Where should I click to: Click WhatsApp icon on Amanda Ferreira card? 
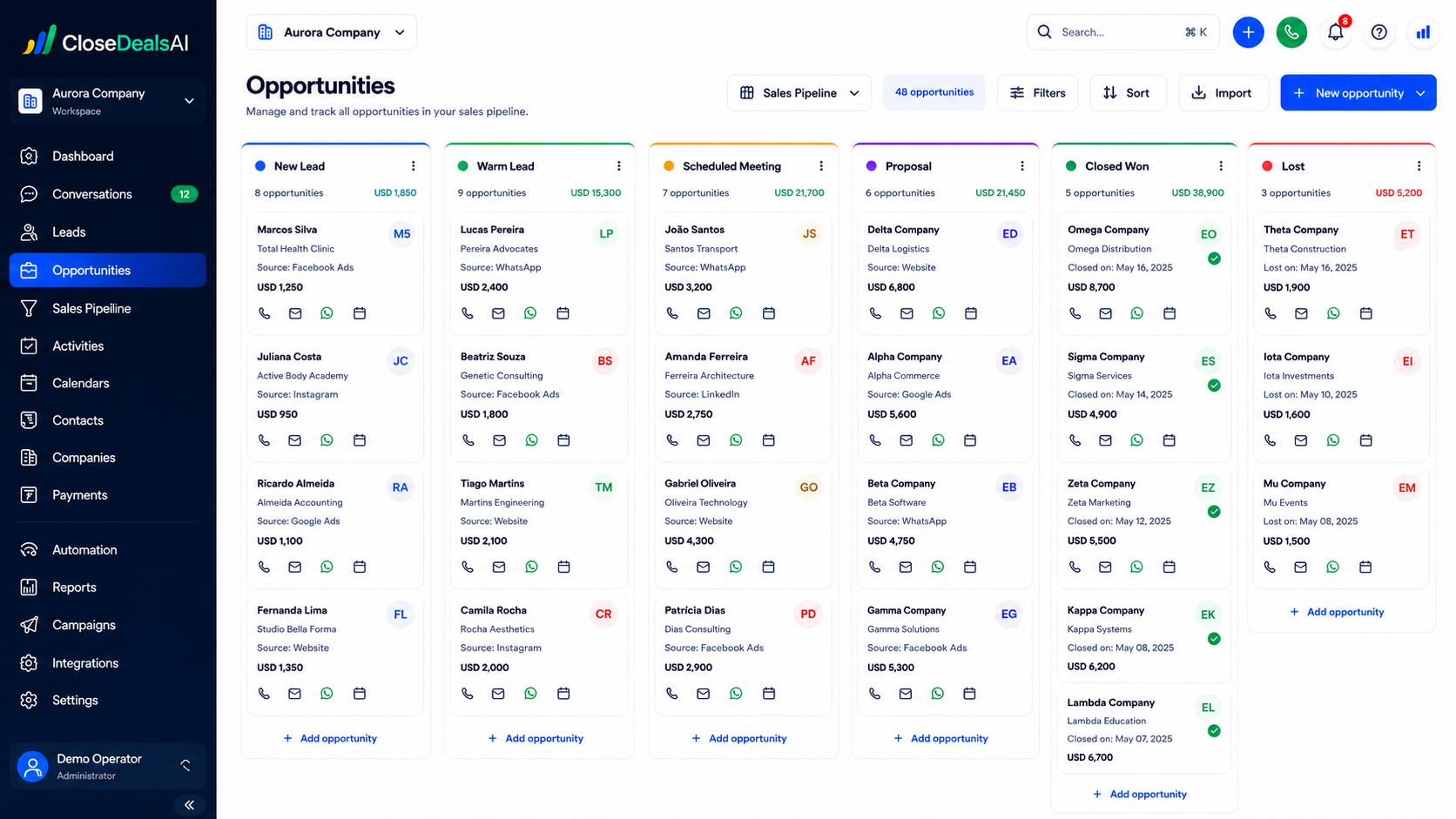[736, 440]
